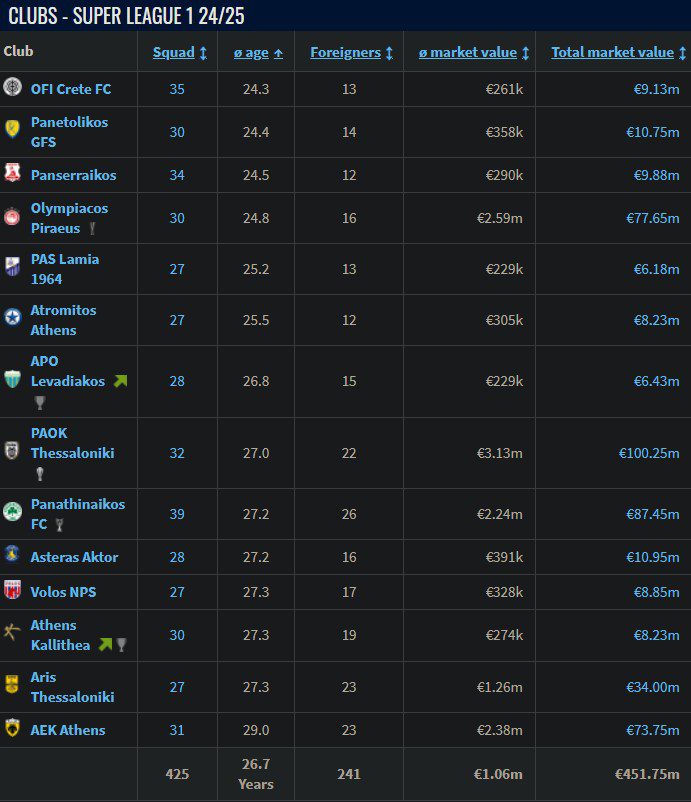This screenshot has width=691, height=802.
Task: Sort table by Squad column
Action: point(174,53)
